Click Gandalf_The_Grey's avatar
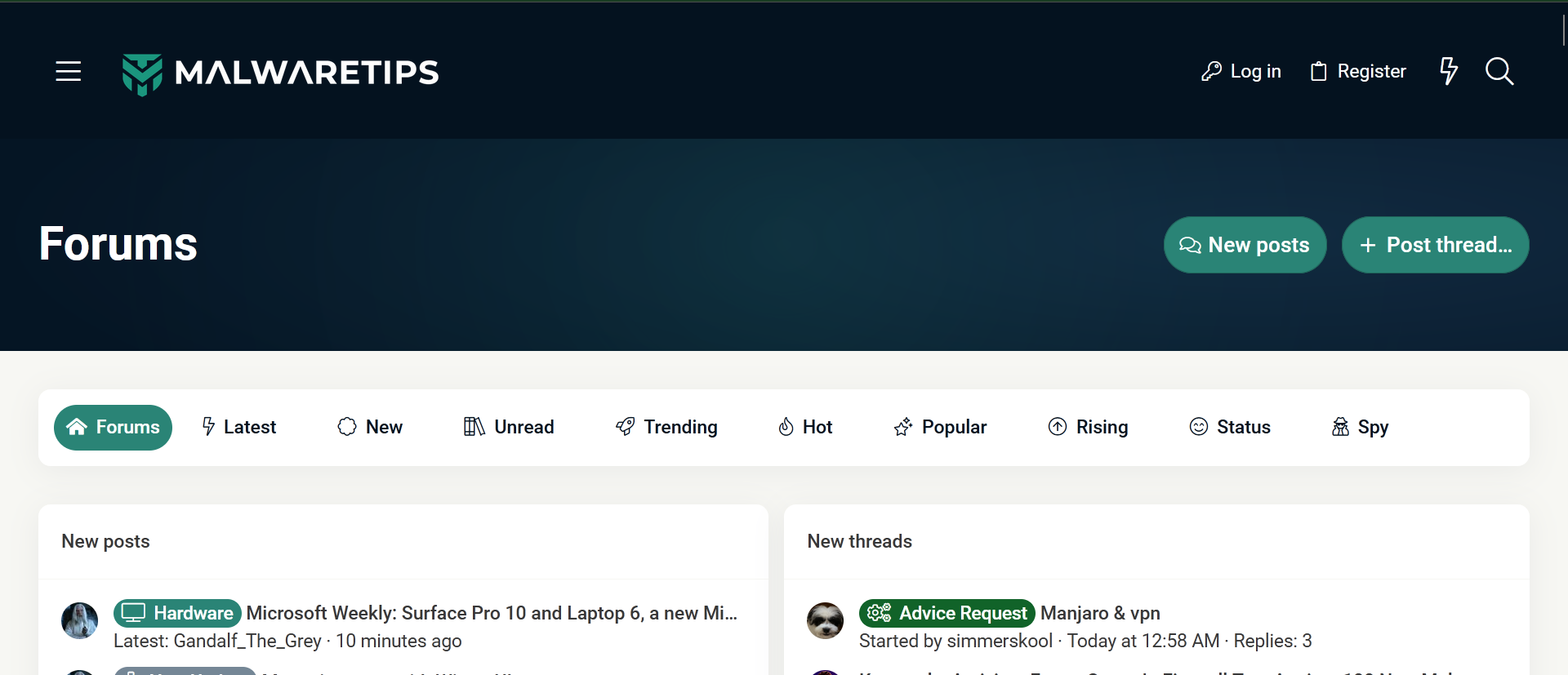The width and height of the screenshot is (1568, 675). [x=80, y=621]
